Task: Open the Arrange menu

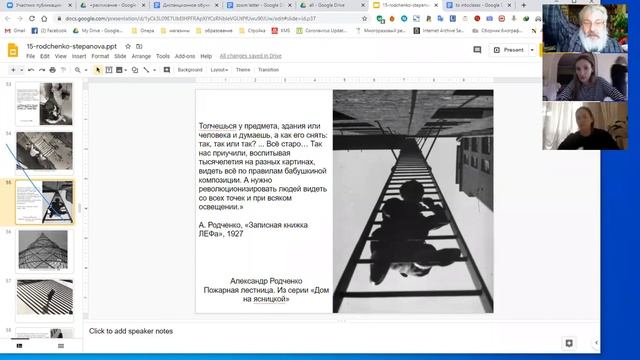Action: pos(141,56)
